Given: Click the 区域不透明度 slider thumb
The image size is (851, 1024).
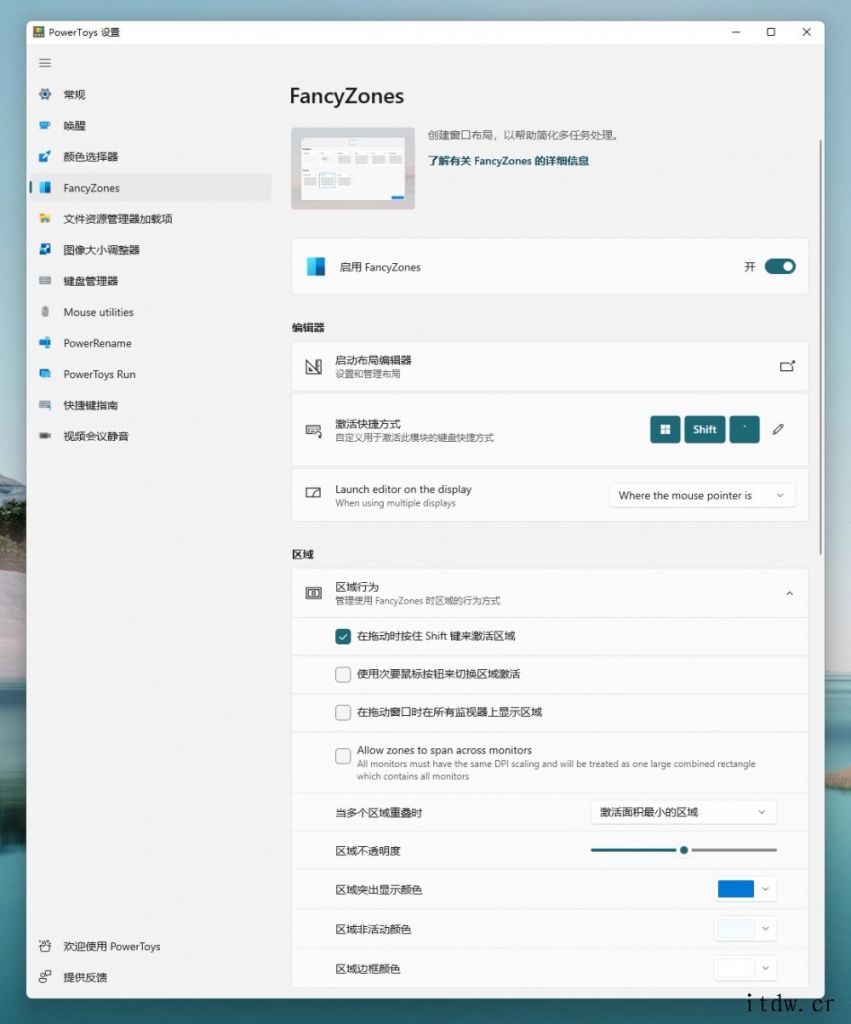Looking at the screenshot, I should 684,850.
